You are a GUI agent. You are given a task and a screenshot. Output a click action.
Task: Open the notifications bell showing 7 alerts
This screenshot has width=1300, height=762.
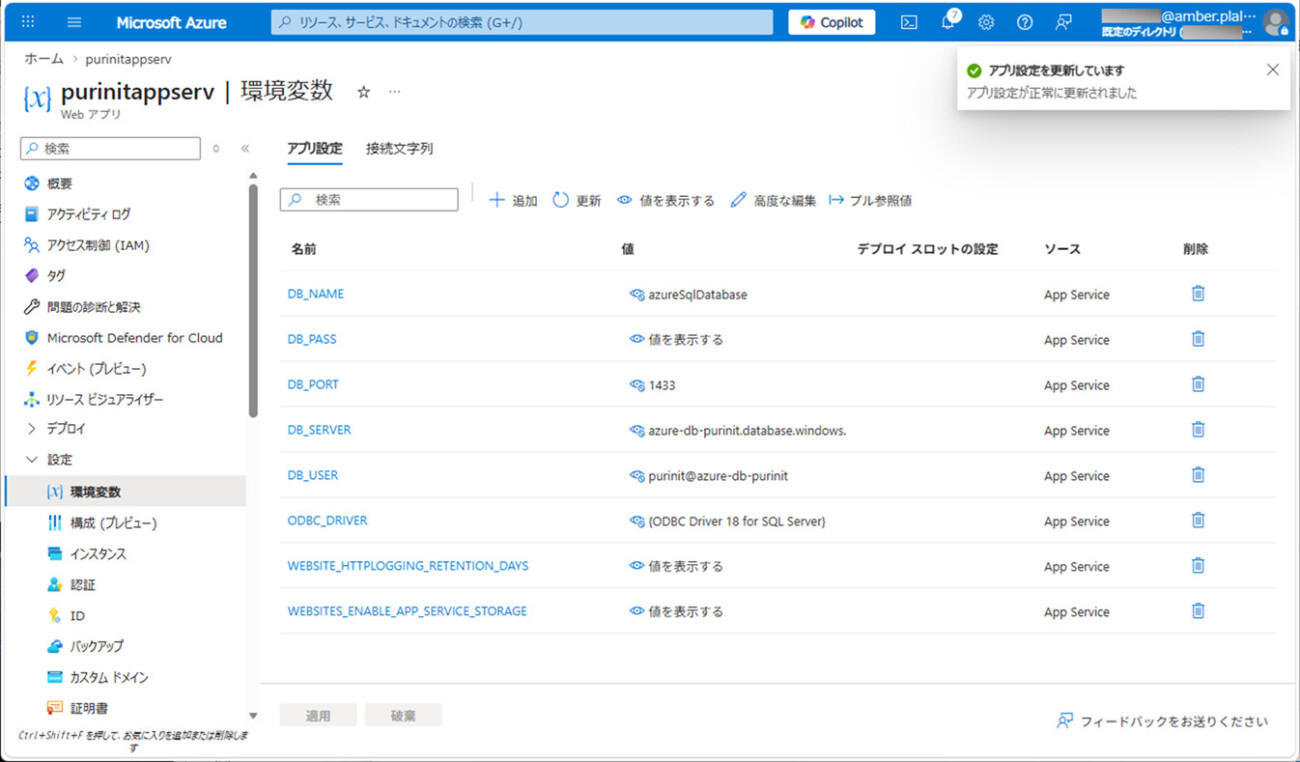click(946, 21)
